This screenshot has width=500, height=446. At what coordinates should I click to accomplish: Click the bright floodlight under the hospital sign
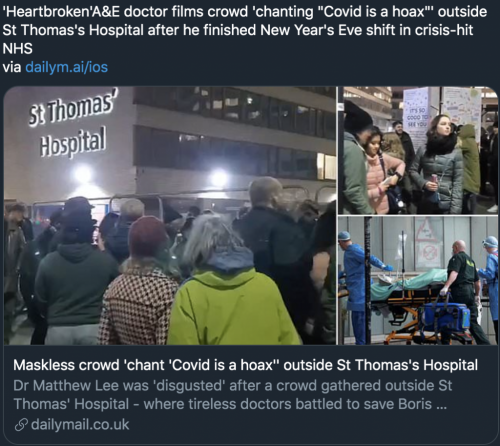coord(82,174)
